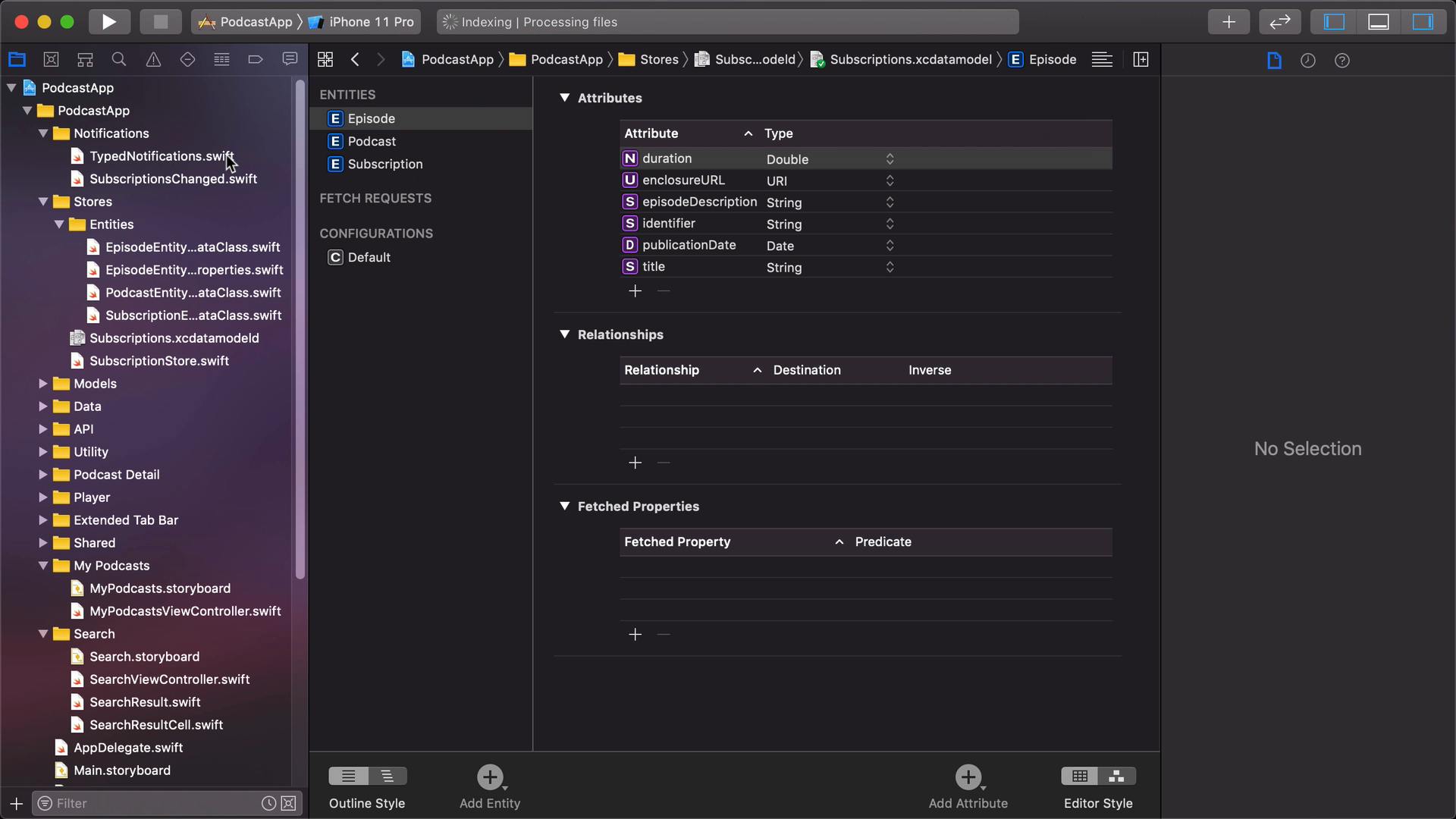Viewport: 1456px width, 819px height.
Task: Show the History inspector clock icon
Action: [1307, 60]
